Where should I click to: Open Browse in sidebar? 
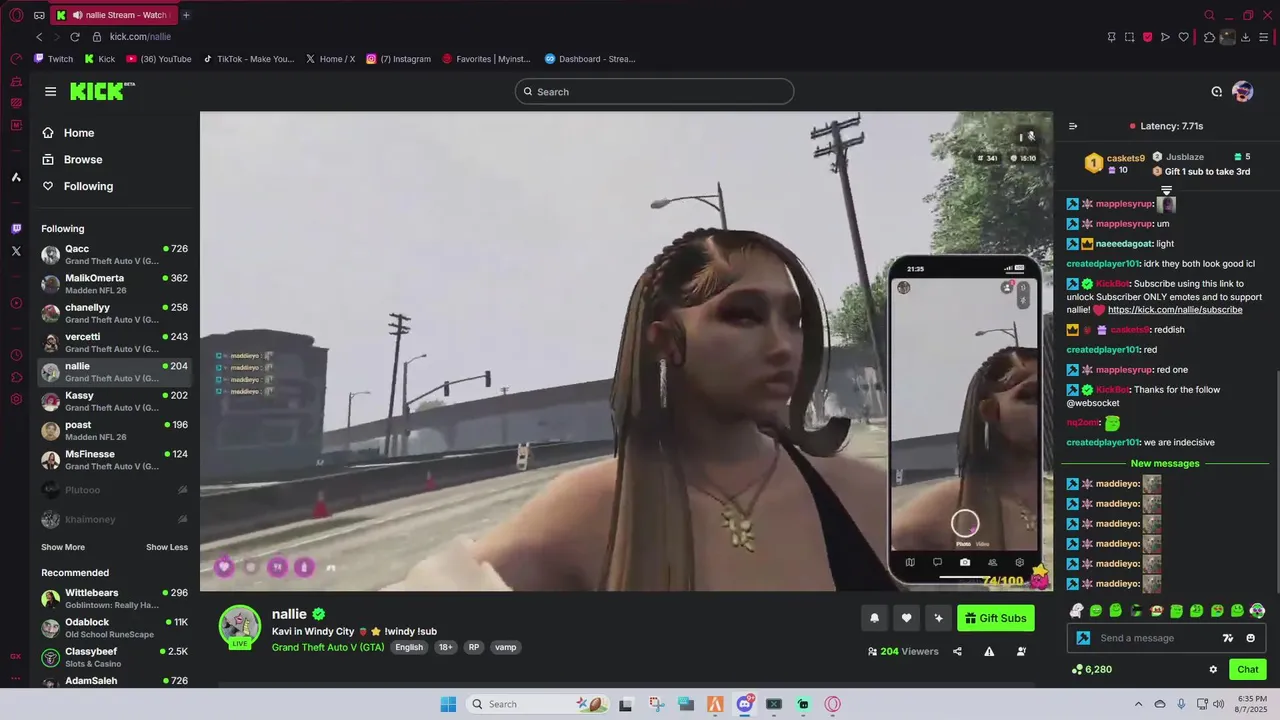click(72, 159)
